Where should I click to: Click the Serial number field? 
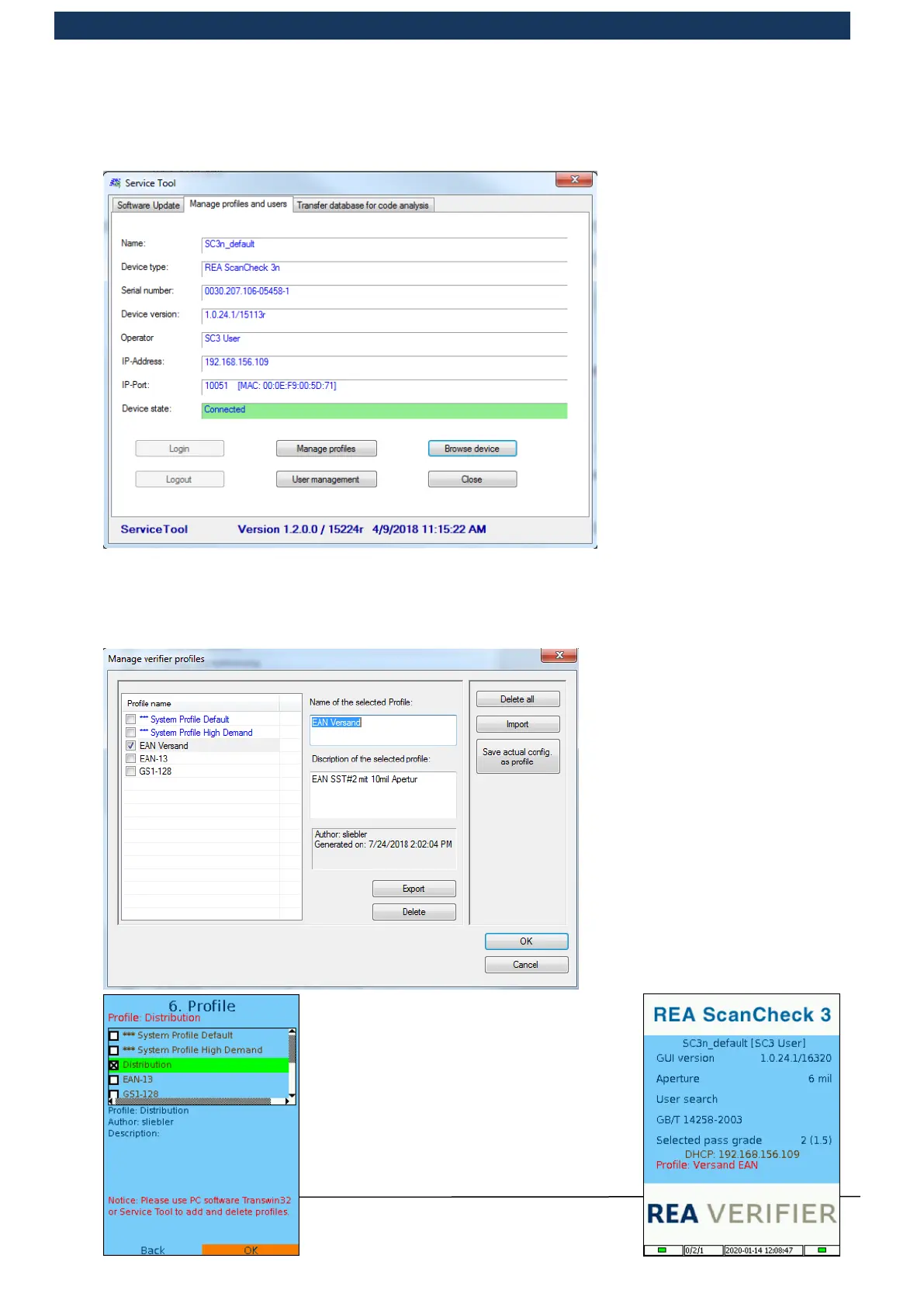384,292
